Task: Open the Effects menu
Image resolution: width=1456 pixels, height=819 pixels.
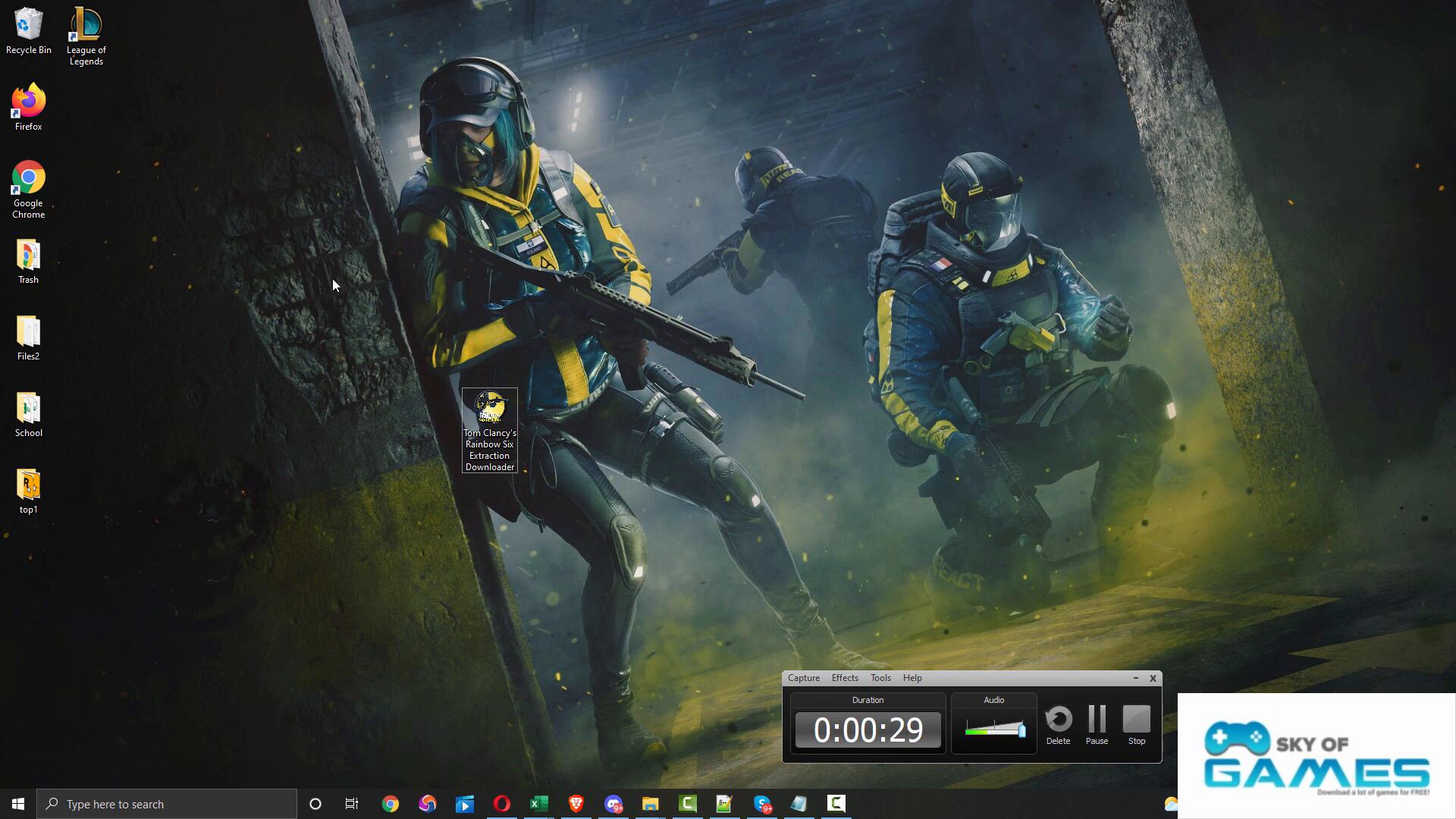Action: tap(844, 678)
